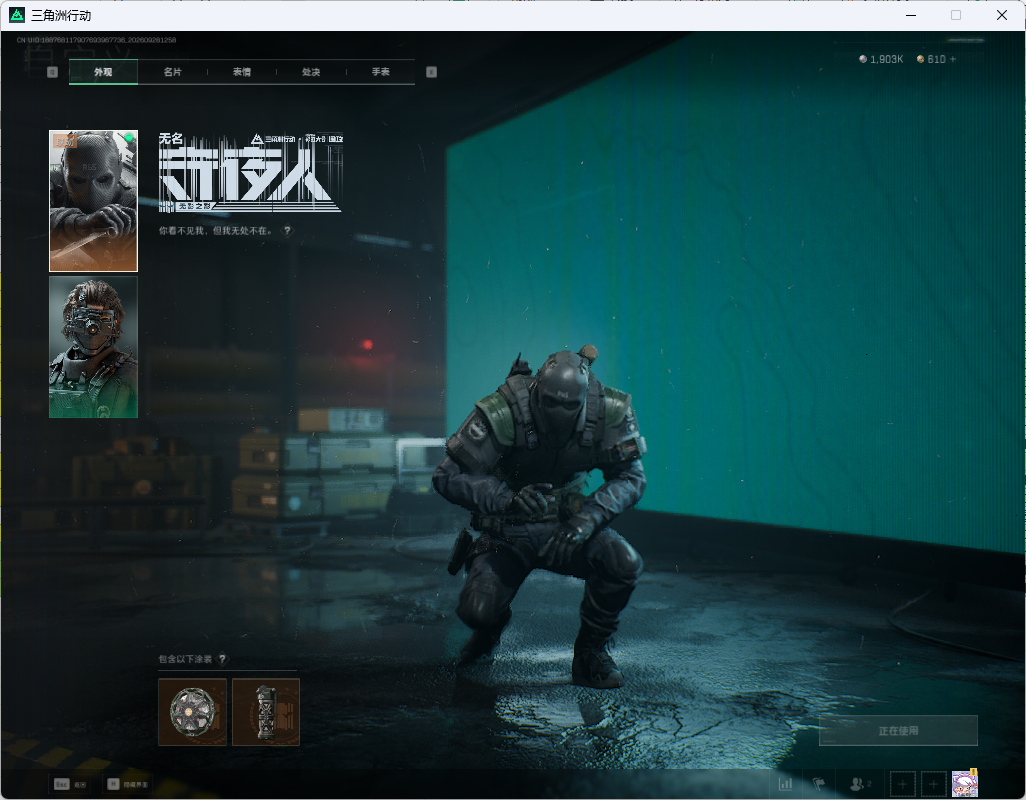Open the player avatar in bottom bar
The image size is (1026, 800).
click(x=964, y=783)
